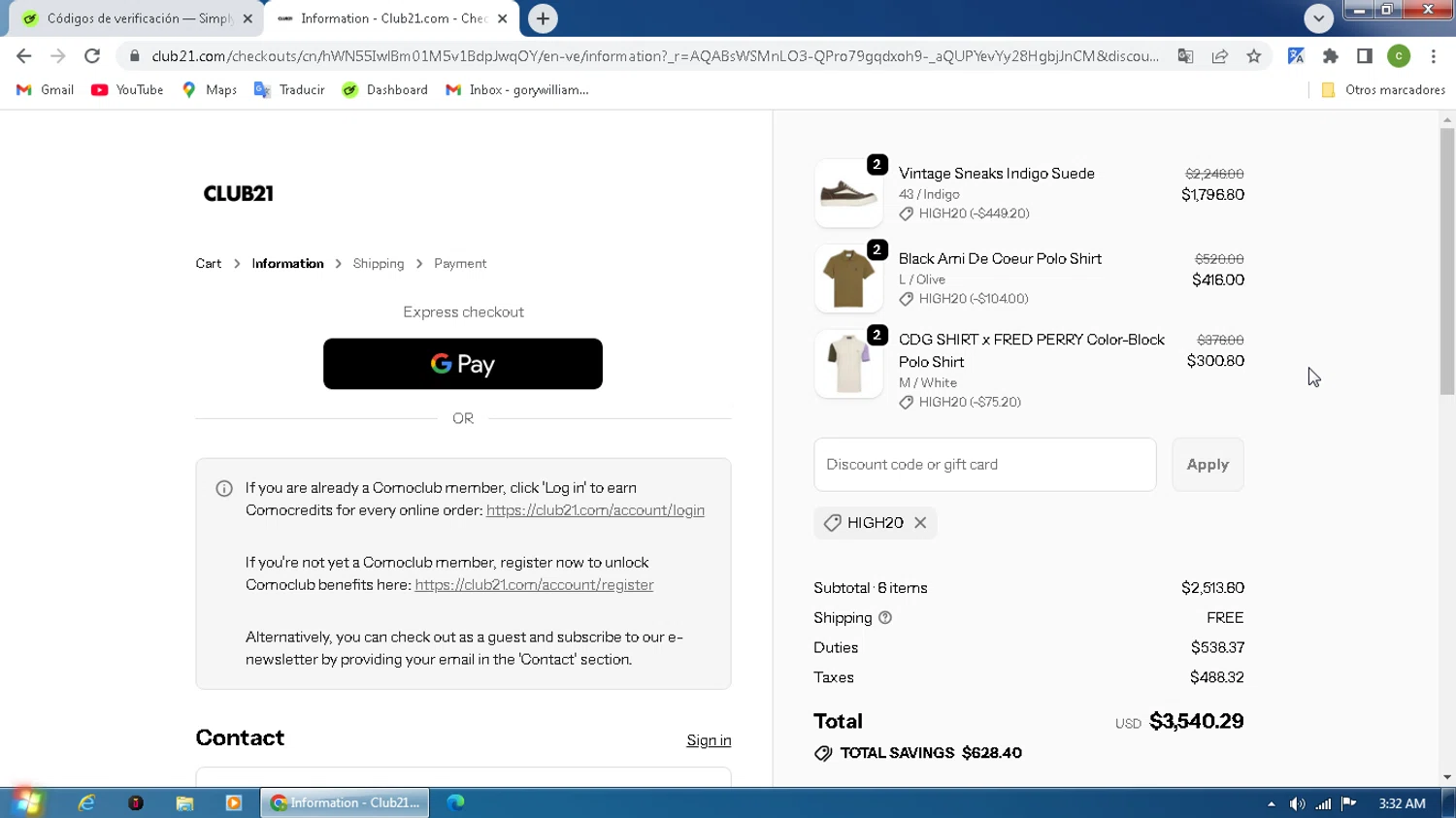The height and width of the screenshot is (818, 1456).
Task: Select the Information - Club21.com tab
Action: 392,18
